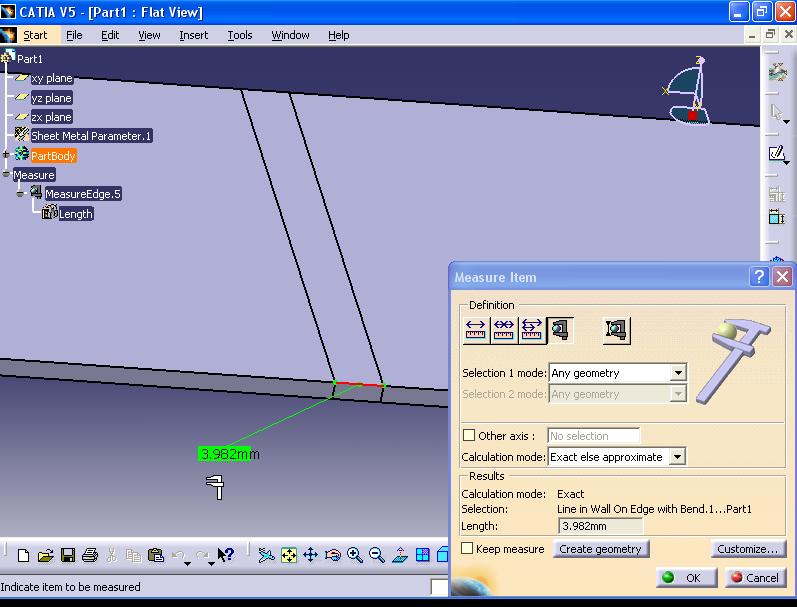Open the Calculation mode dropdown
The image size is (797, 607).
click(677, 457)
